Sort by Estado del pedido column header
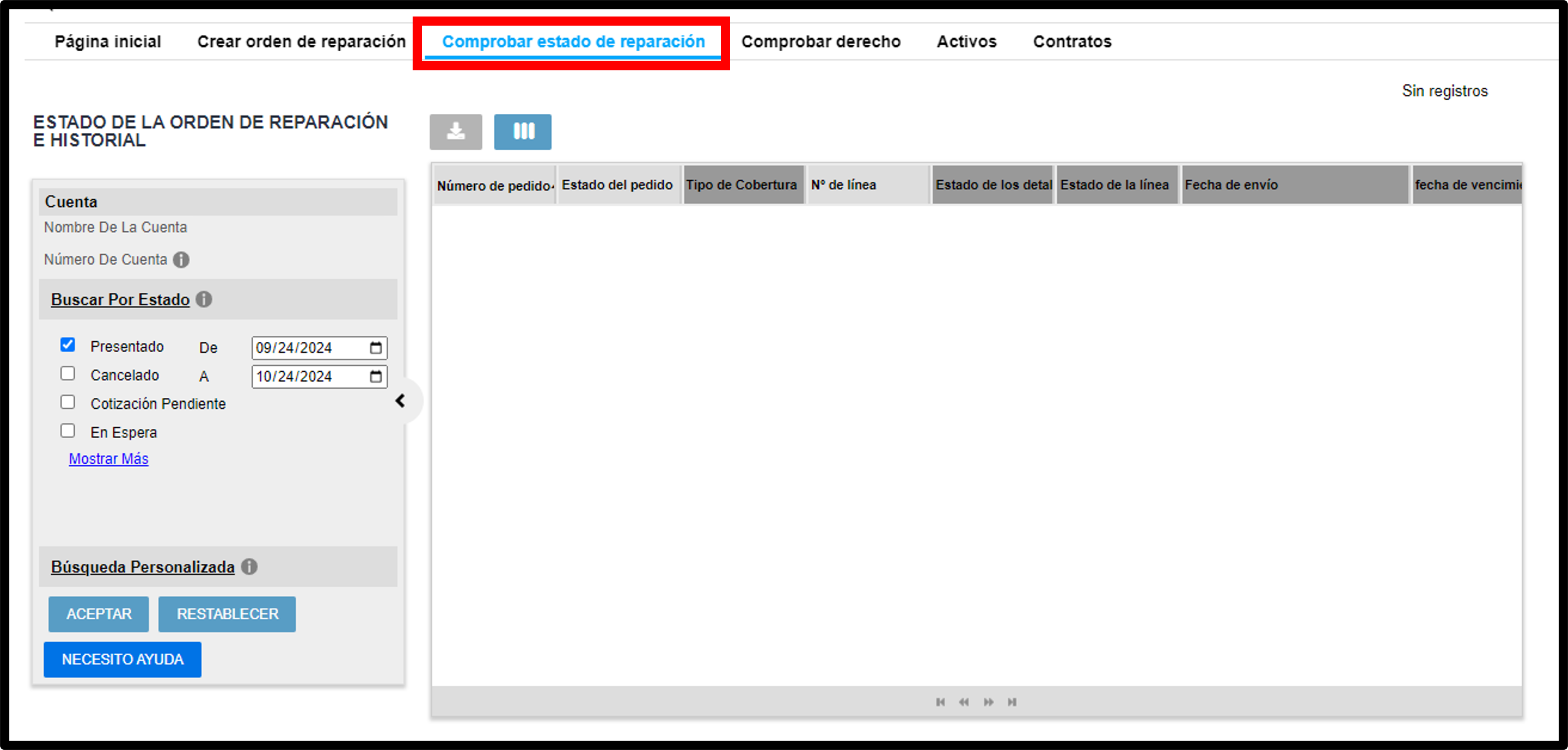 [619, 185]
